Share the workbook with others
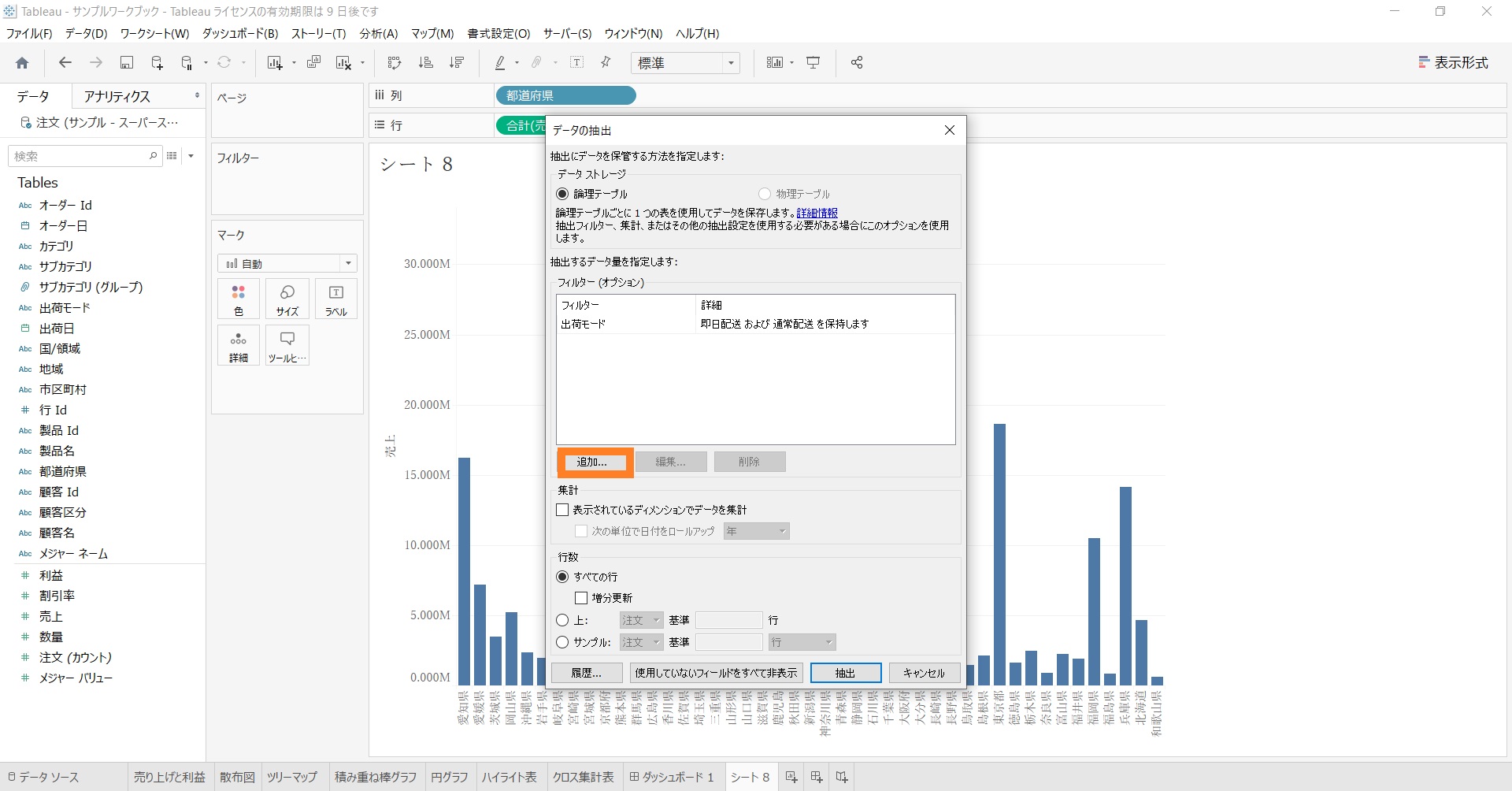 [x=857, y=63]
